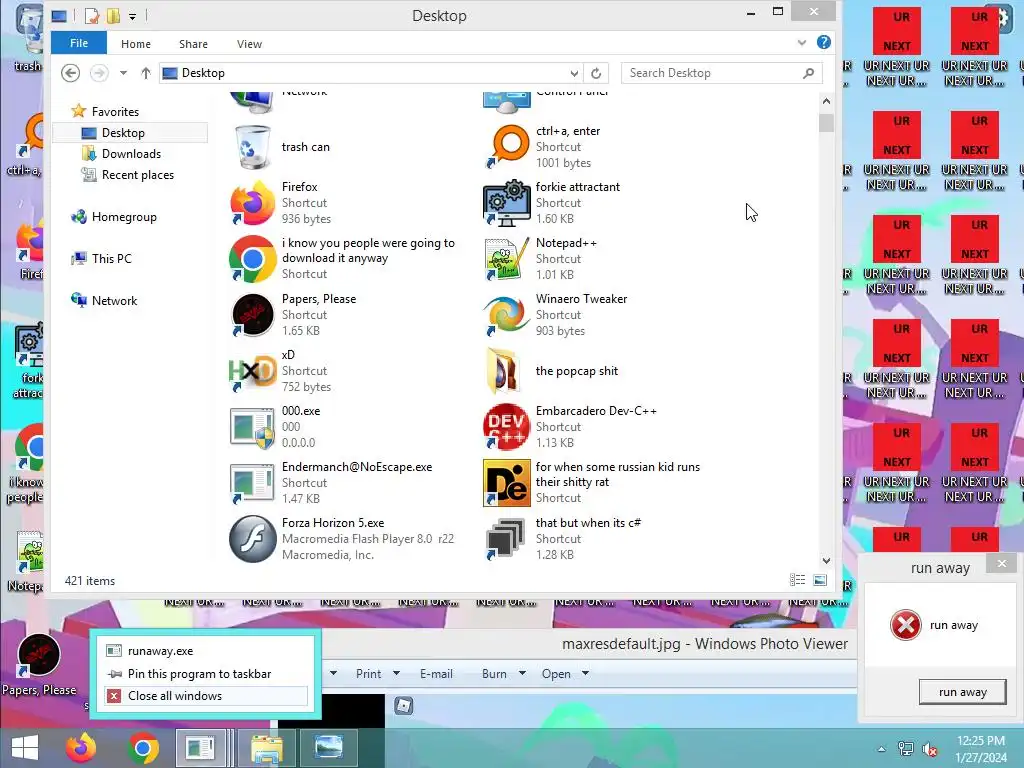Open the View ribbon tab

(249, 44)
